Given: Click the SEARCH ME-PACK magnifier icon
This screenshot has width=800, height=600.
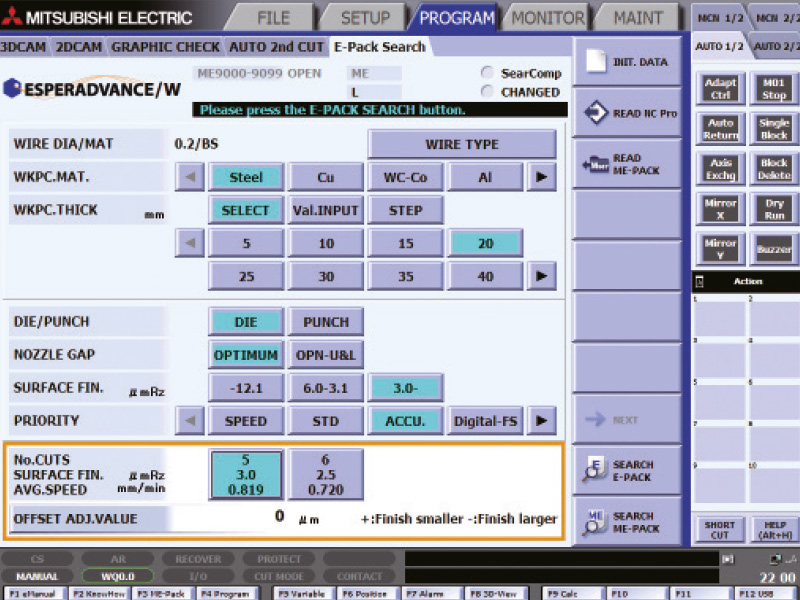Looking at the screenshot, I should point(594,521).
